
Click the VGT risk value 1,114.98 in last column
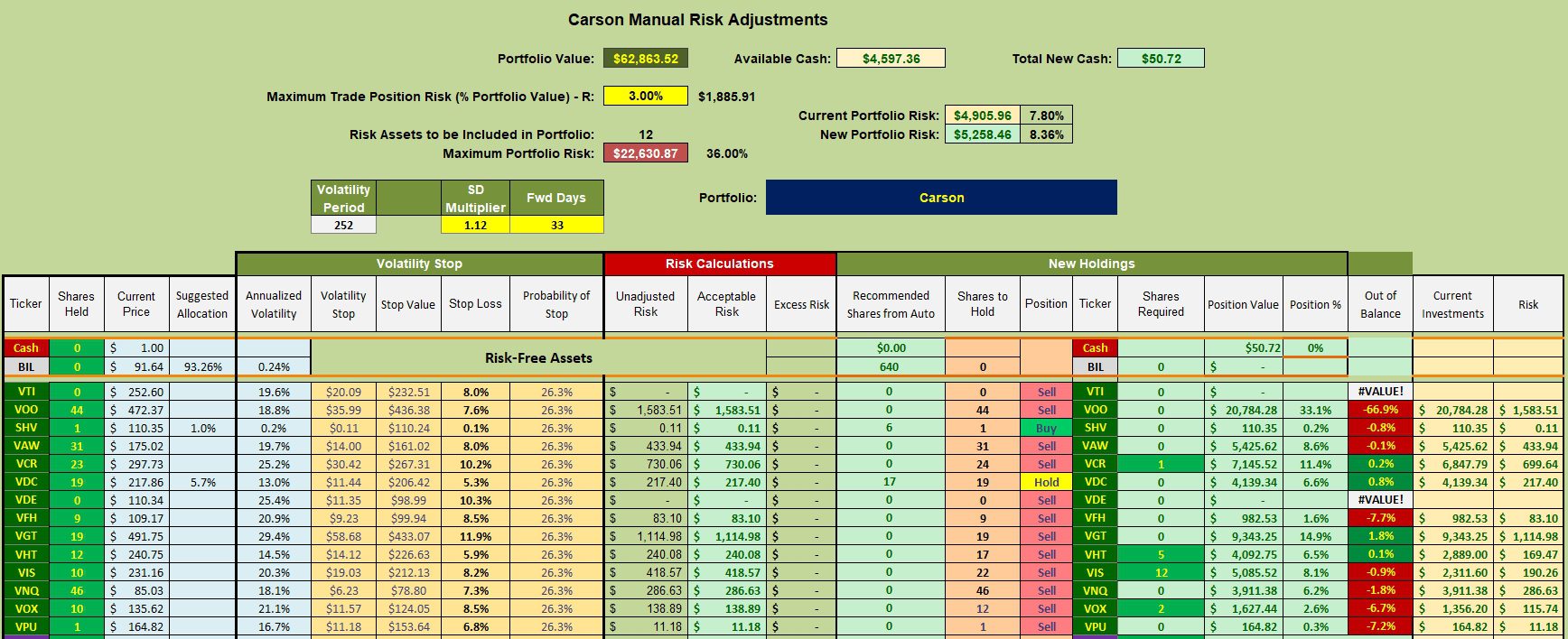point(1528,536)
